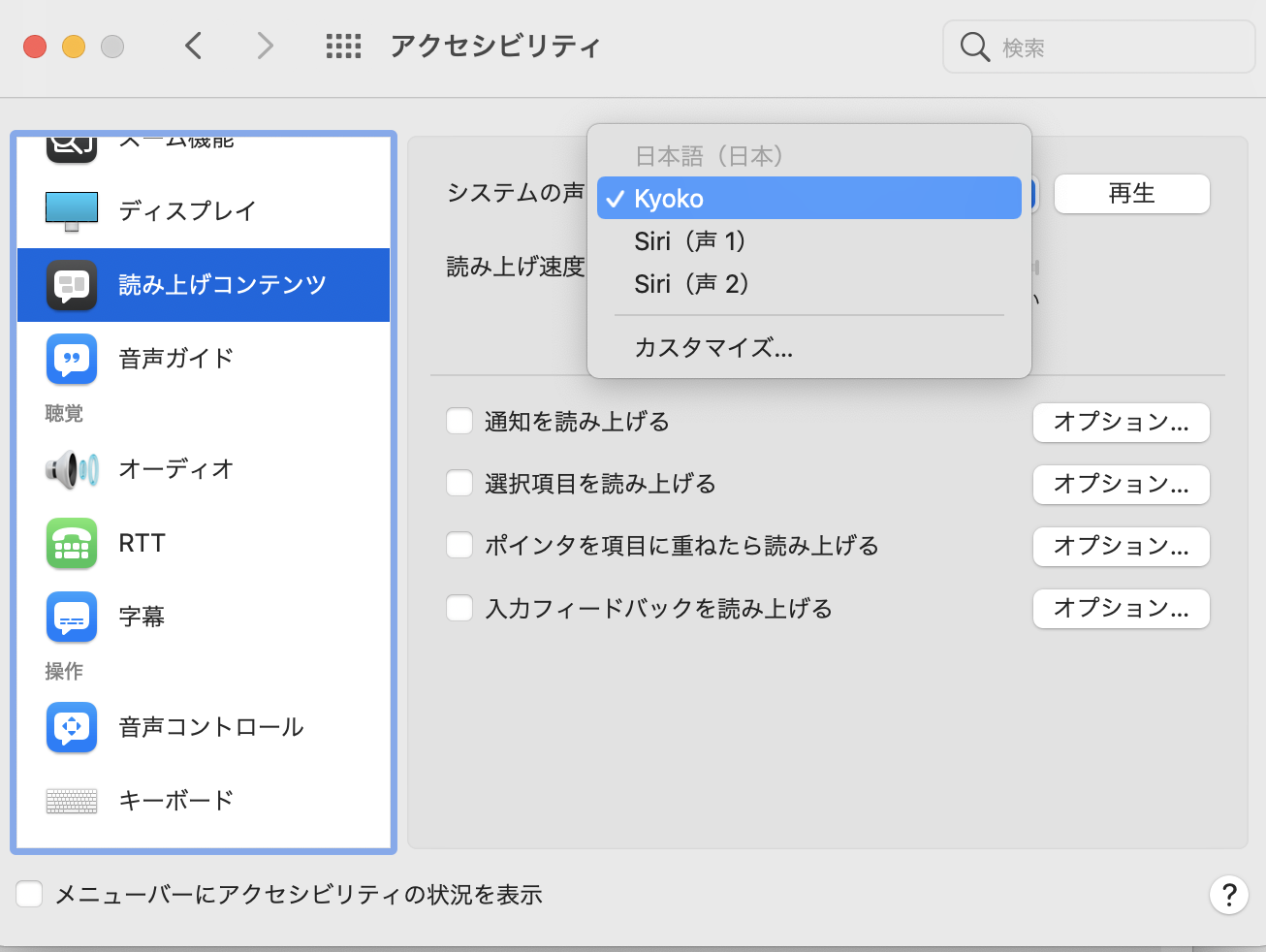Click the キーボード keyboard icon
Screen dimensions: 1266x952
point(72,801)
